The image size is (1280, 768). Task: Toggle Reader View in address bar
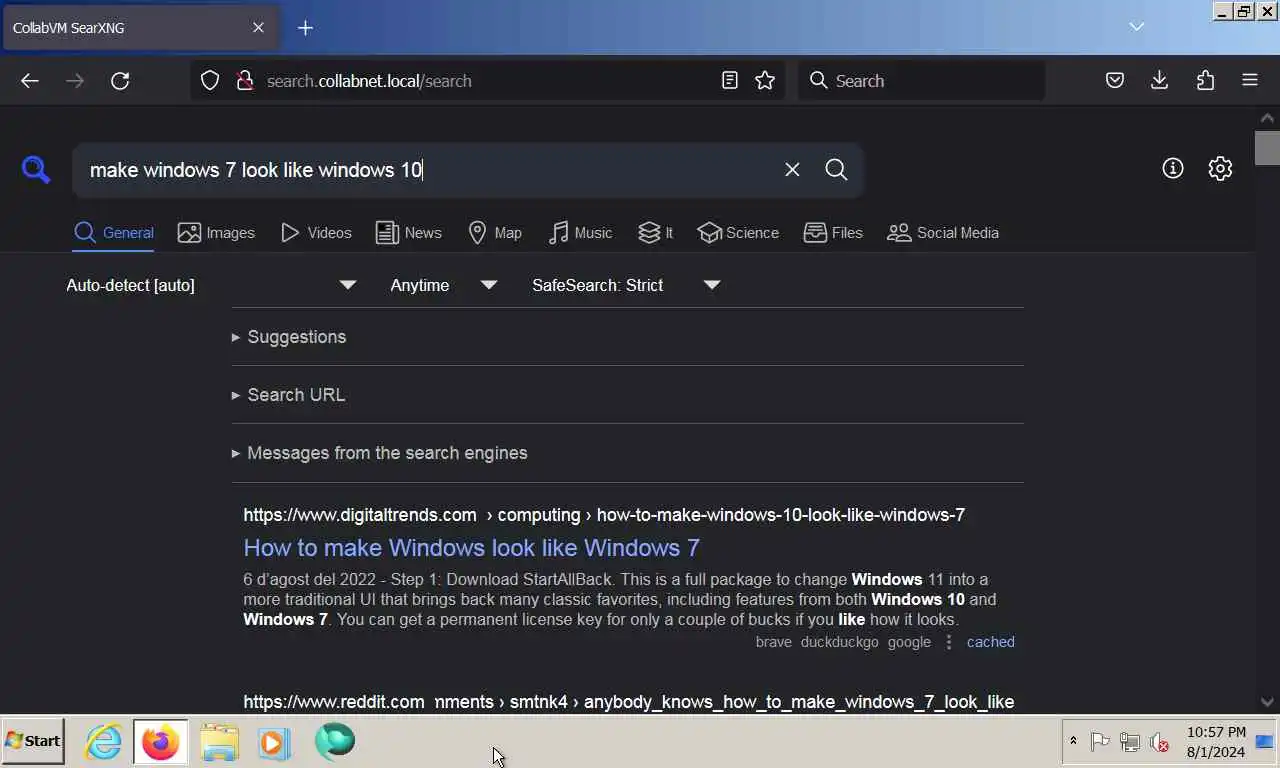click(x=730, y=81)
